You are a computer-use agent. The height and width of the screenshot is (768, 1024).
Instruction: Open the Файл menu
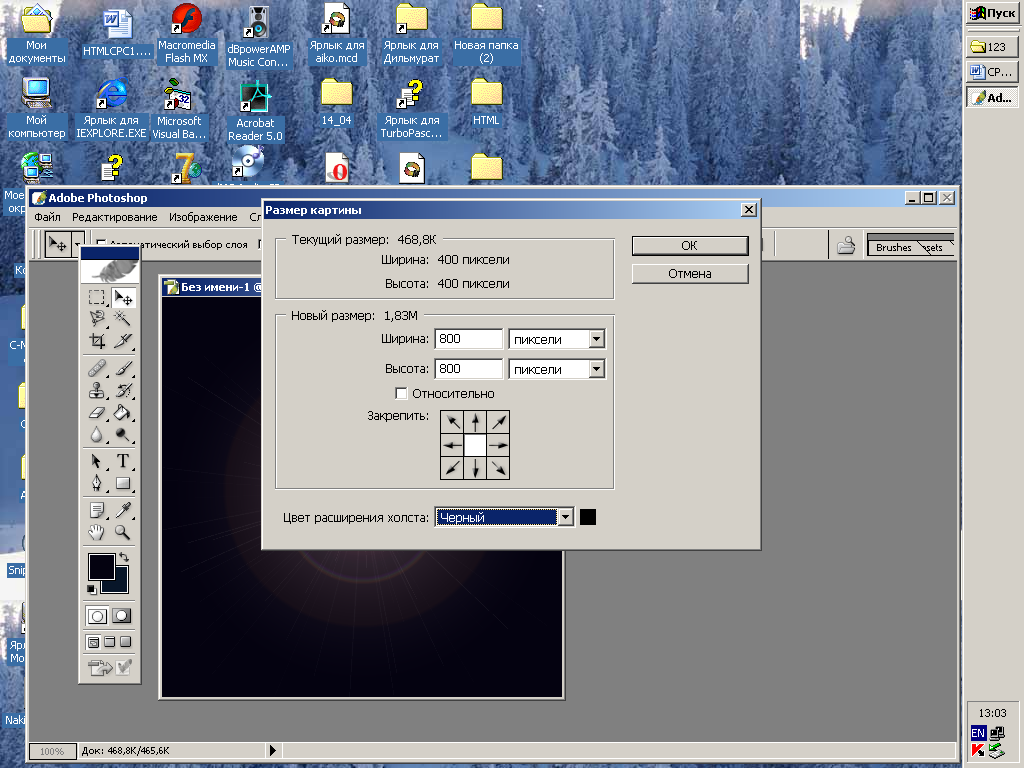(x=48, y=217)
